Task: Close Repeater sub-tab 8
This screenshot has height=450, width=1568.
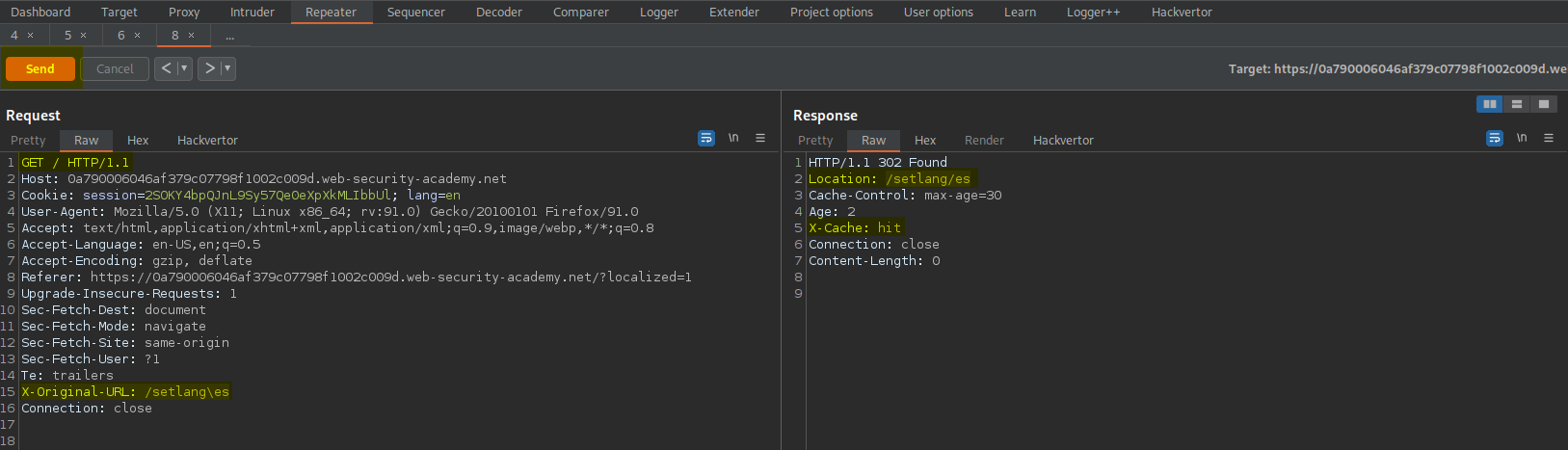Action: 191,36
